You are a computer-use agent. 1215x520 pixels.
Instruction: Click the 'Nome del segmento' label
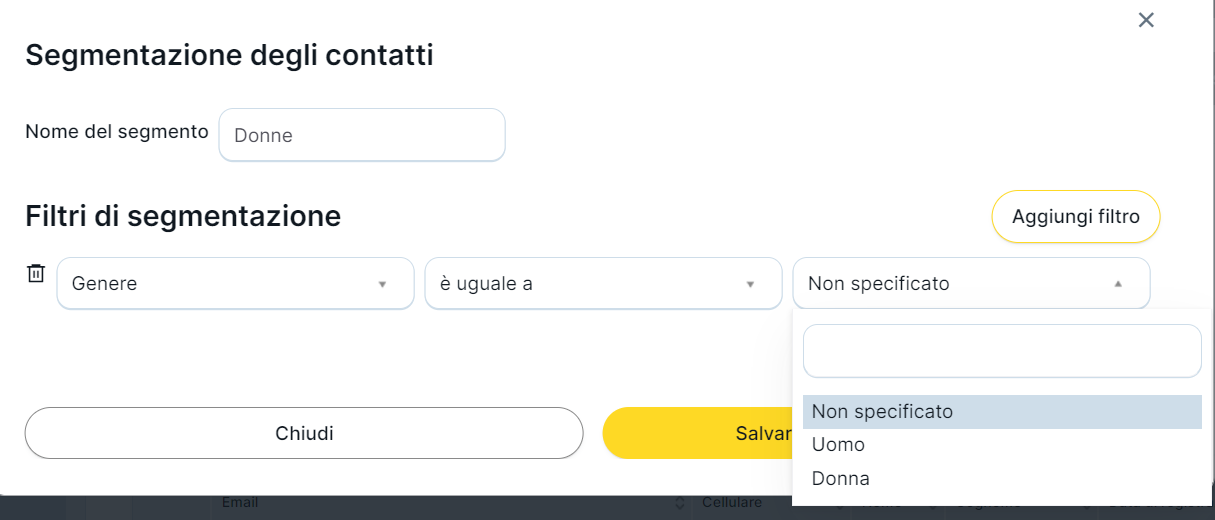(x=117, y=132)
